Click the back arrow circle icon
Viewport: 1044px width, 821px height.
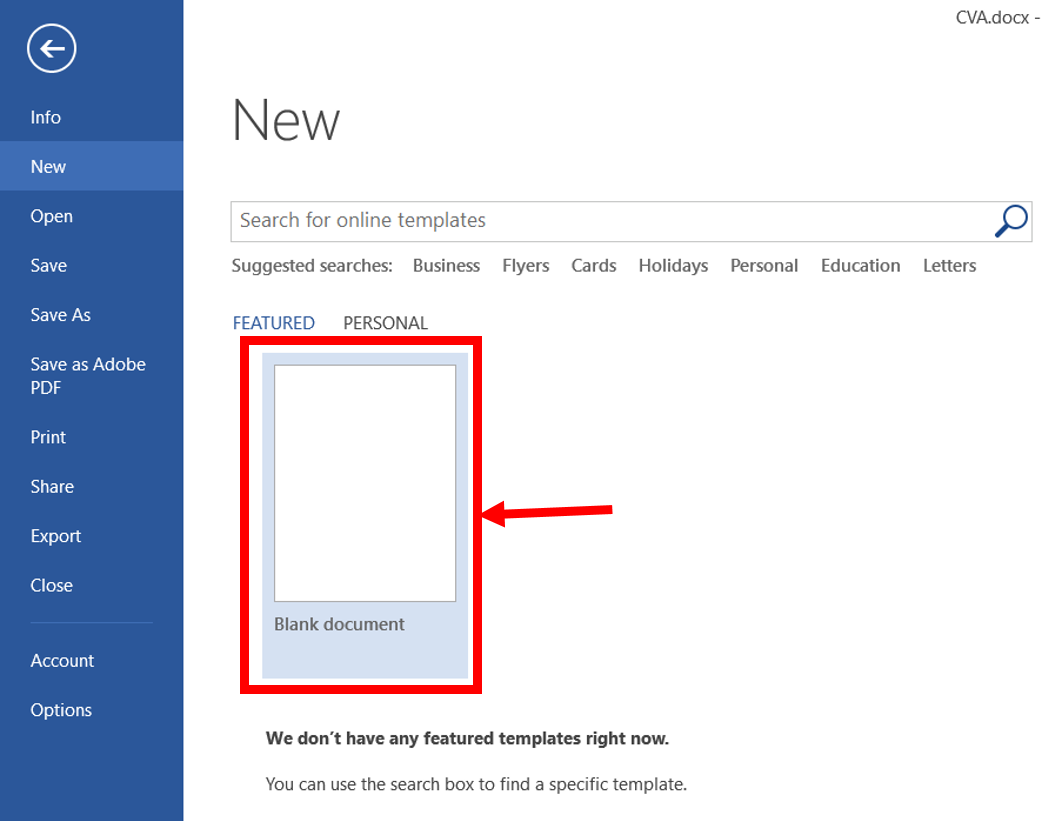pos(51,49)
